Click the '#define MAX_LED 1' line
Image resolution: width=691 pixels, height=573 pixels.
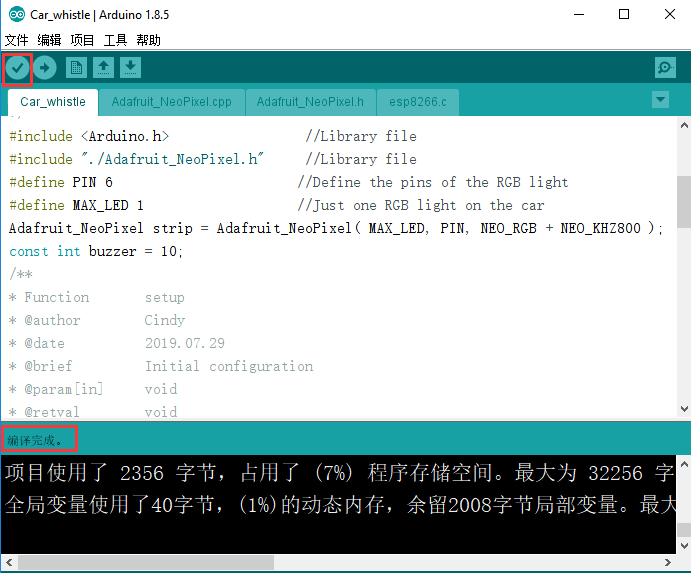[77, 205]
